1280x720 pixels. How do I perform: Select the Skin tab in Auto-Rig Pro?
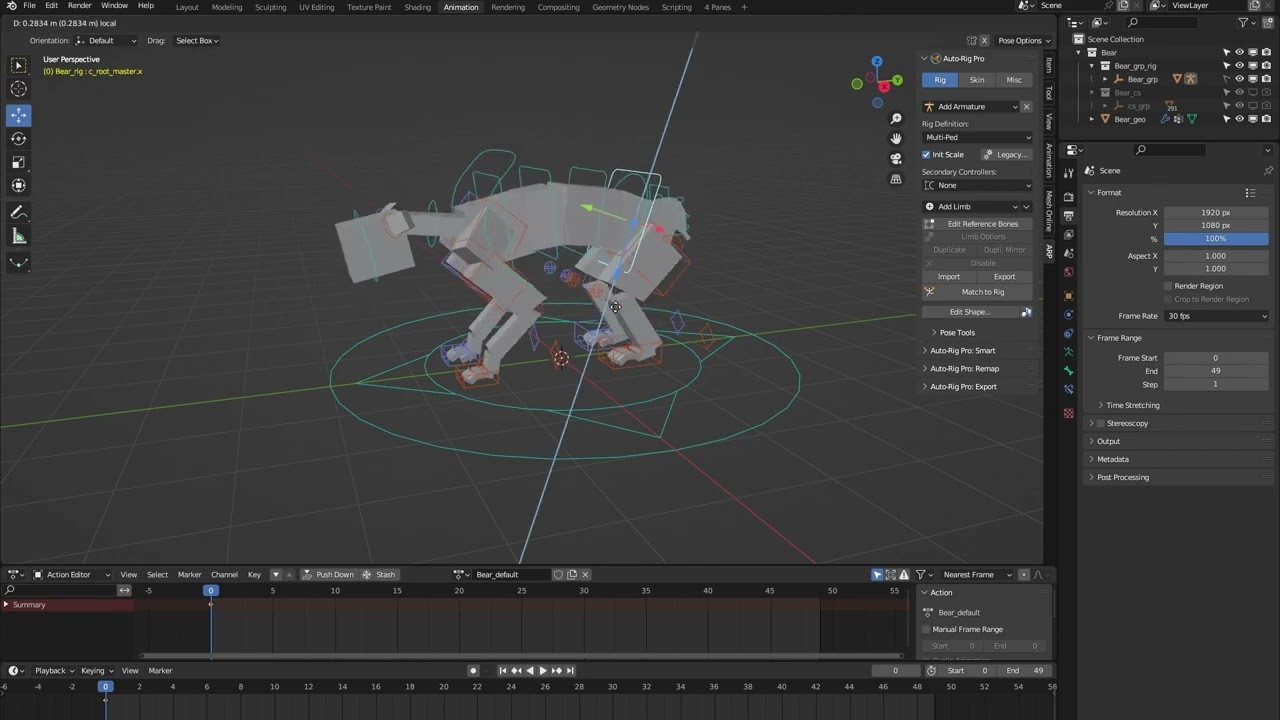point(976,80)
